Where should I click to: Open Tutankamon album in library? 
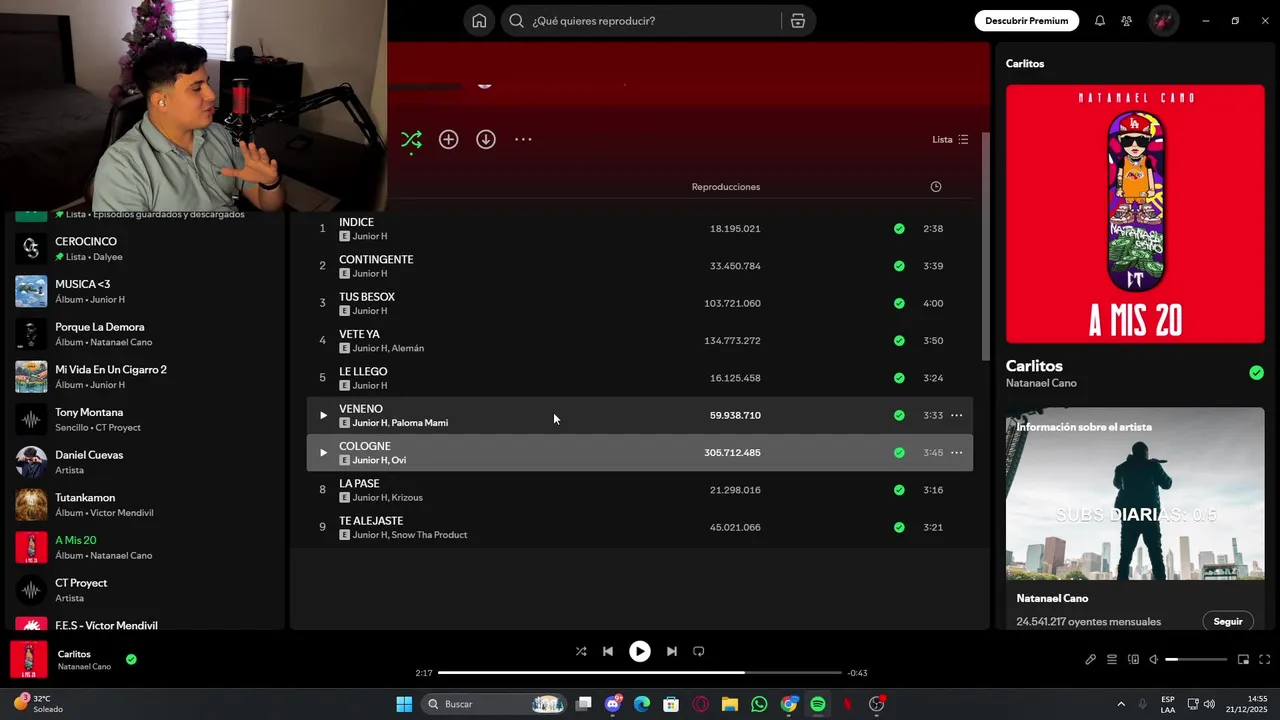145,505
